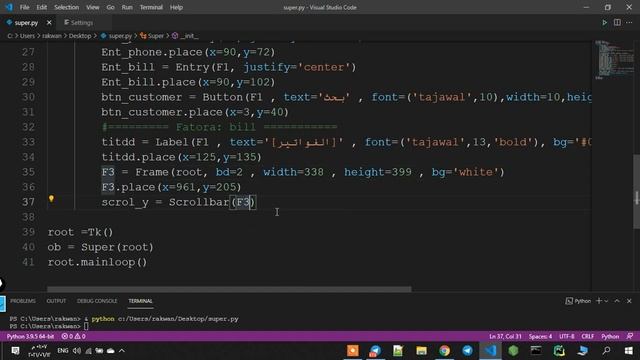
Task: Split the editor right
Action: point(617,22)
